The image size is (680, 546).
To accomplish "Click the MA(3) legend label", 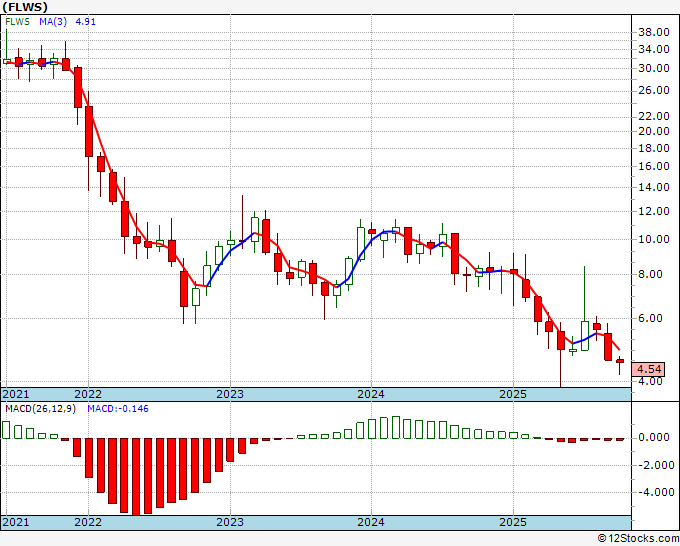I will coord(53,22).
